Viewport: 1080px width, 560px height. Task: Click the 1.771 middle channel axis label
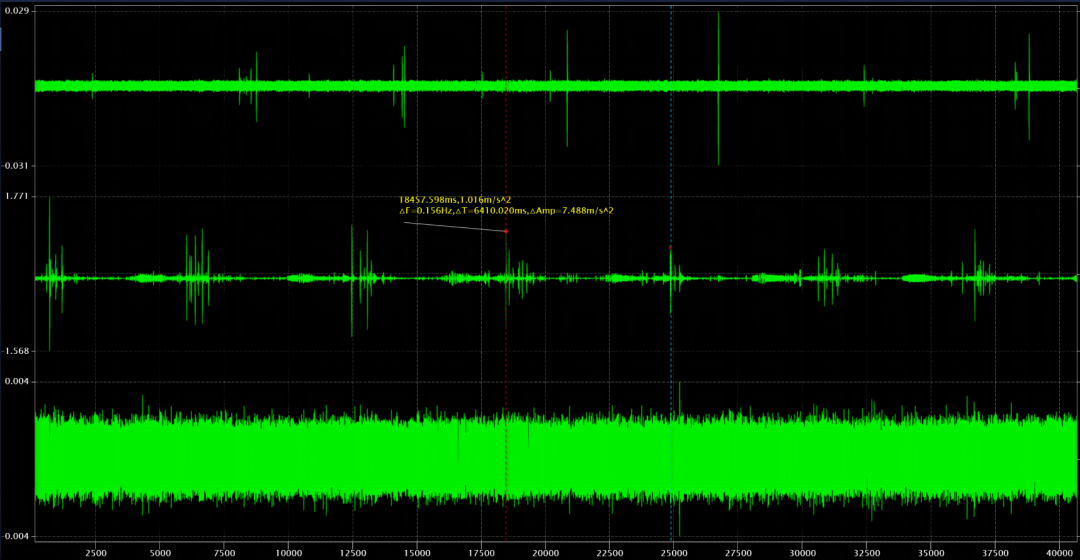(x=17, y=196)
